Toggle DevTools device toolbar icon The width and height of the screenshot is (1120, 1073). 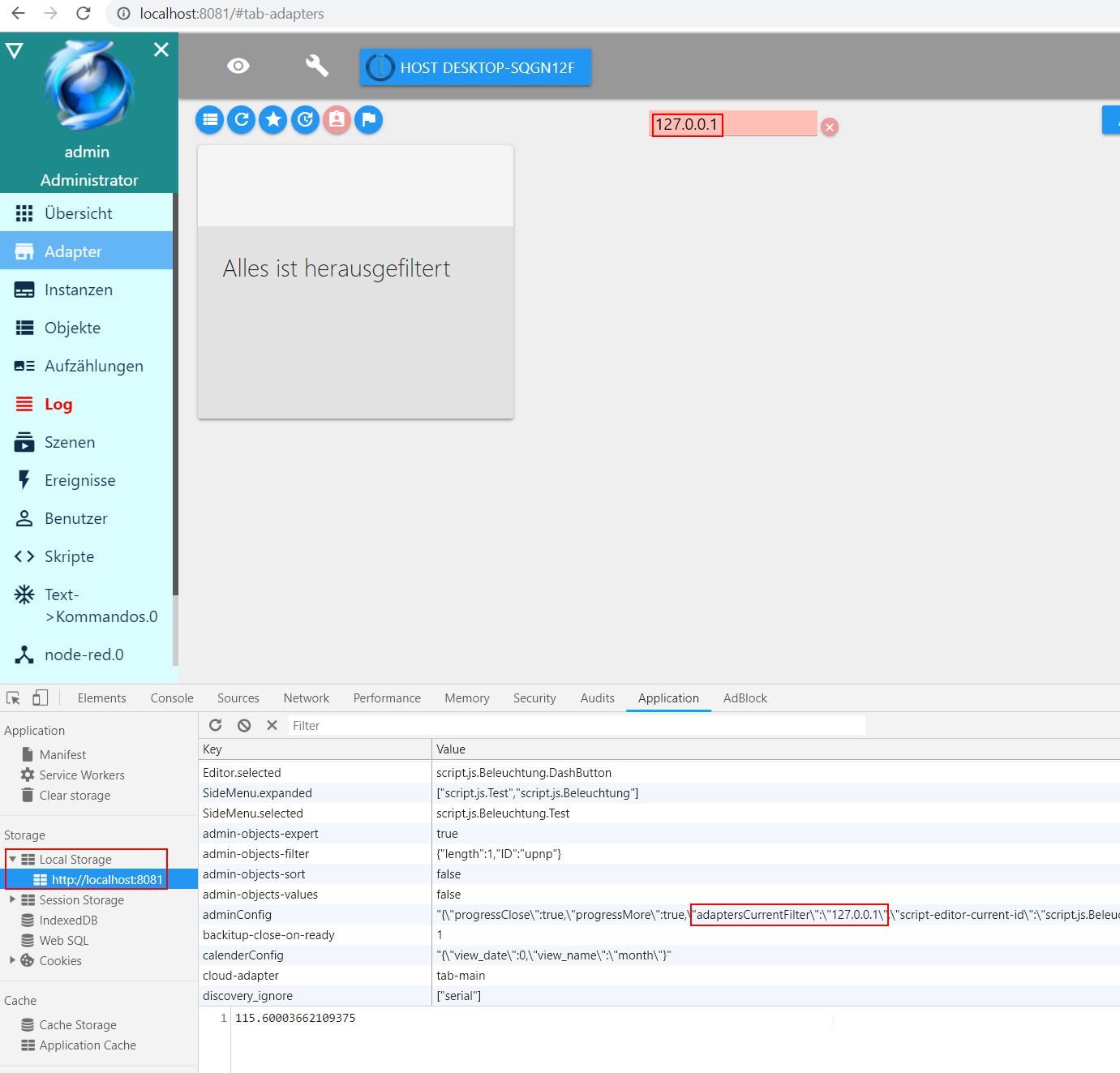[40, 697]
